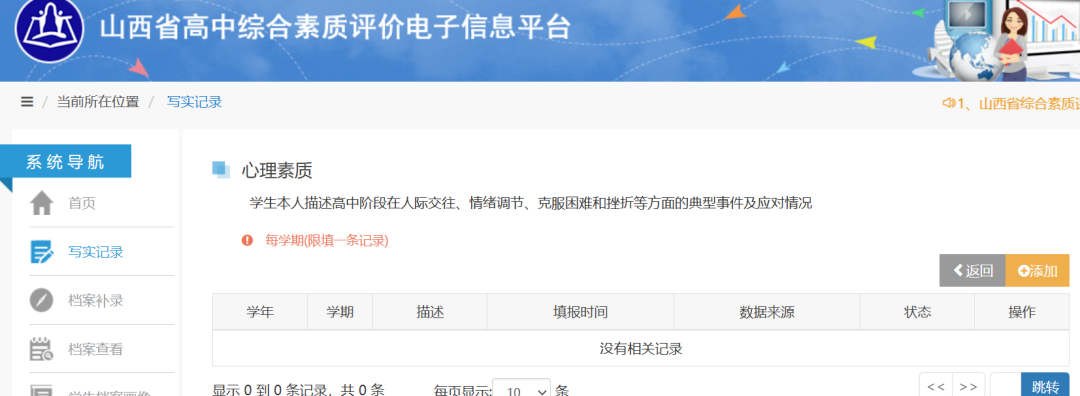This screenshot has height=396, width=1080.
Task: Click the platform logo emblem
Action: (50, 29)
